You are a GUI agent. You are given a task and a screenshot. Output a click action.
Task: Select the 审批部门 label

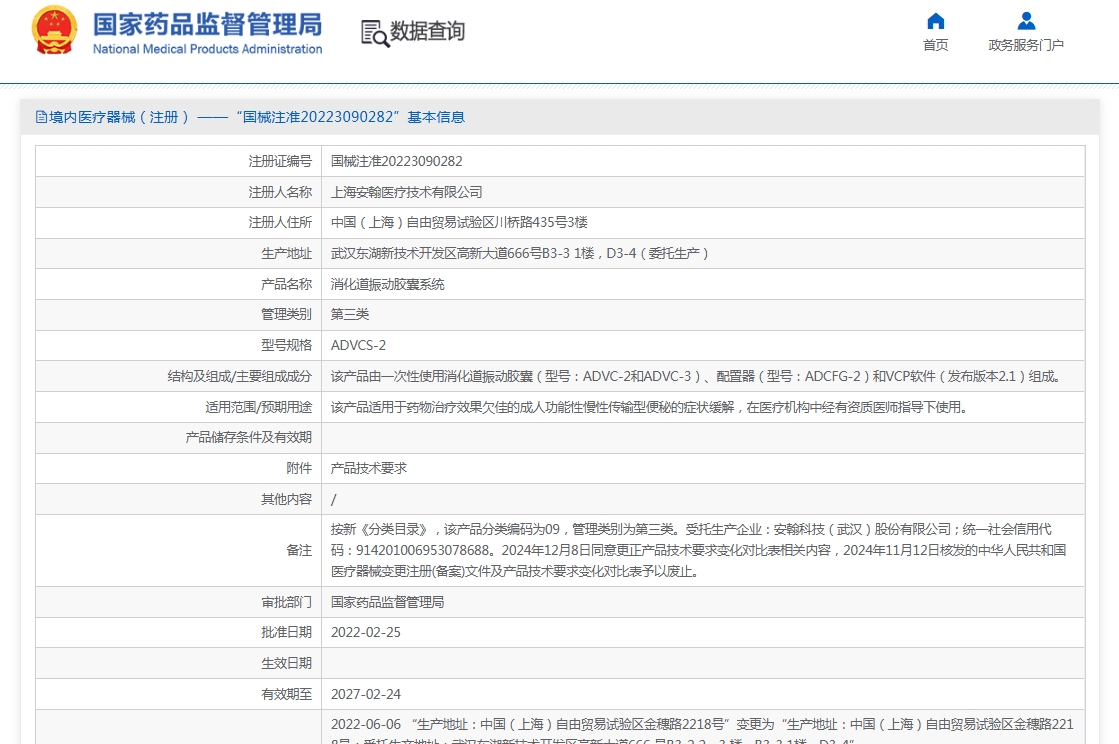point(286,603)
